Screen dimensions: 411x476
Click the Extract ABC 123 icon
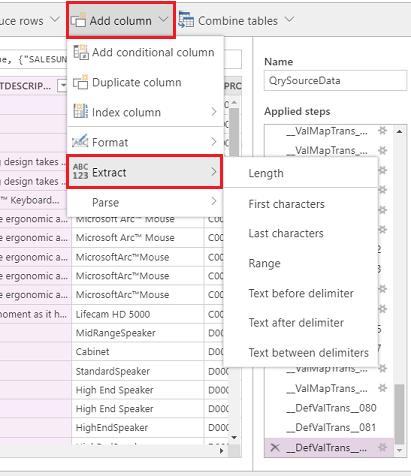coord(81,171)
